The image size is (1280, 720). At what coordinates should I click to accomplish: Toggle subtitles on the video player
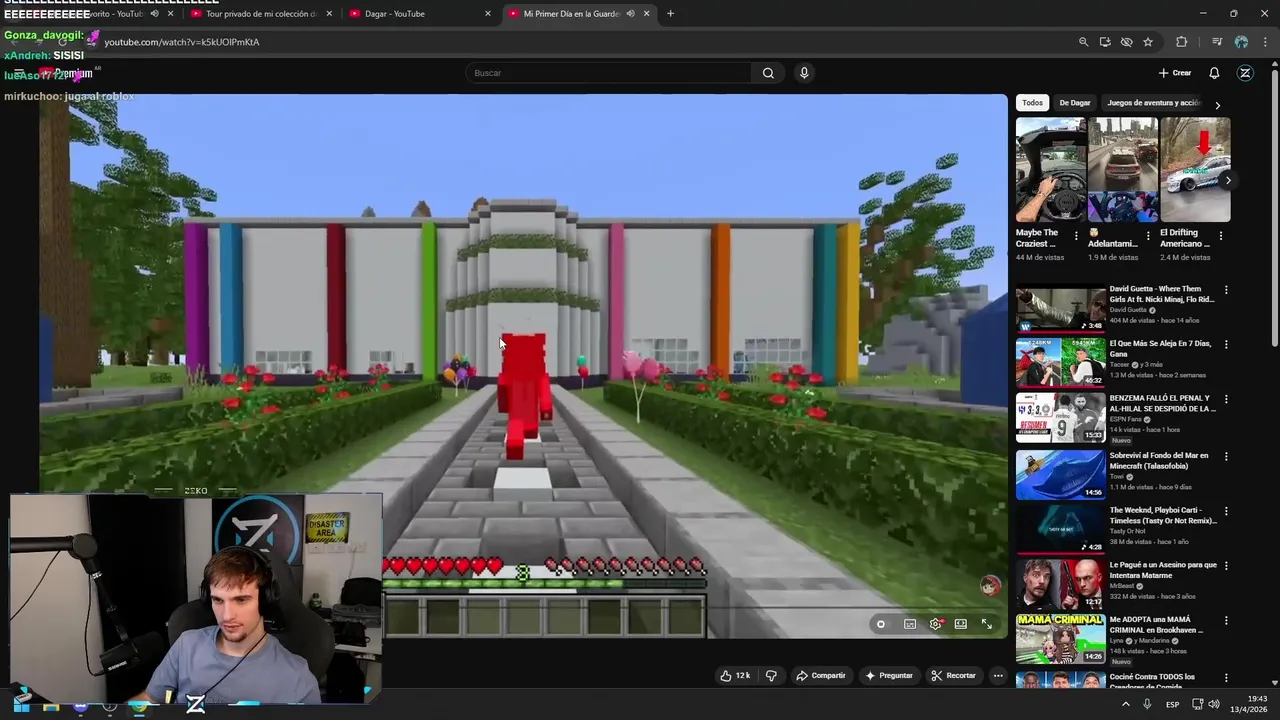point(910,624)
